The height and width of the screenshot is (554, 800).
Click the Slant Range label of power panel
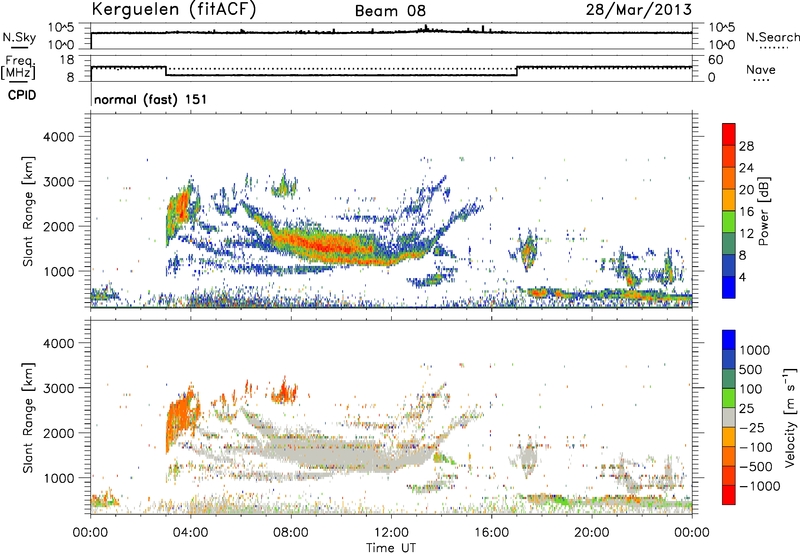(x=28, y=211)
